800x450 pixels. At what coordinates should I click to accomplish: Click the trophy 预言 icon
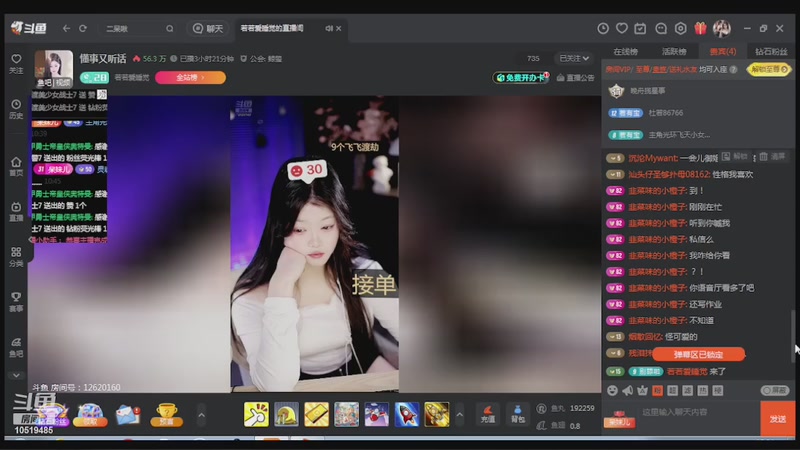click(x=166, y=414)
